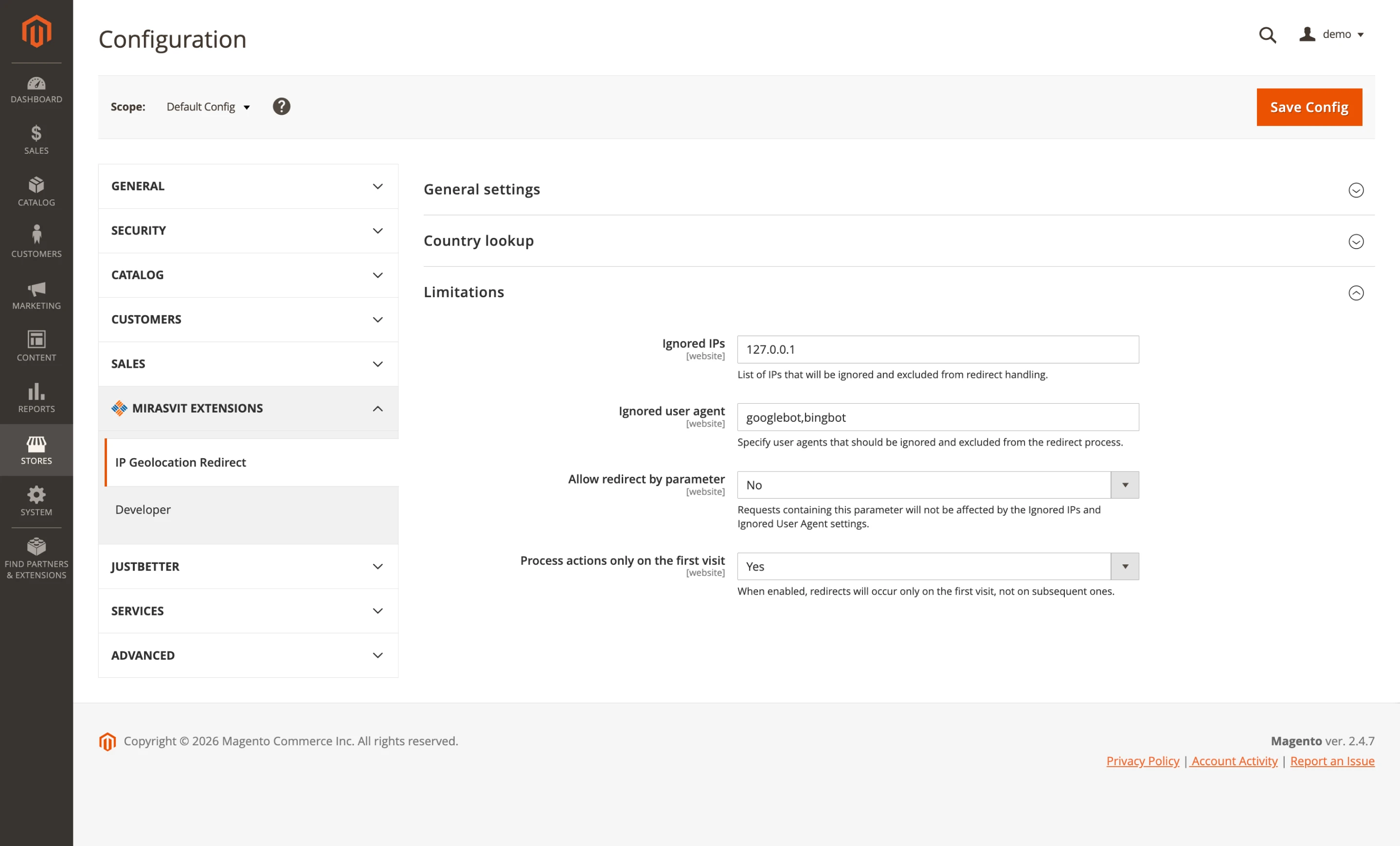Click the Magento logo
This screenshot has width=1400, height=846.
pos(36,31)
